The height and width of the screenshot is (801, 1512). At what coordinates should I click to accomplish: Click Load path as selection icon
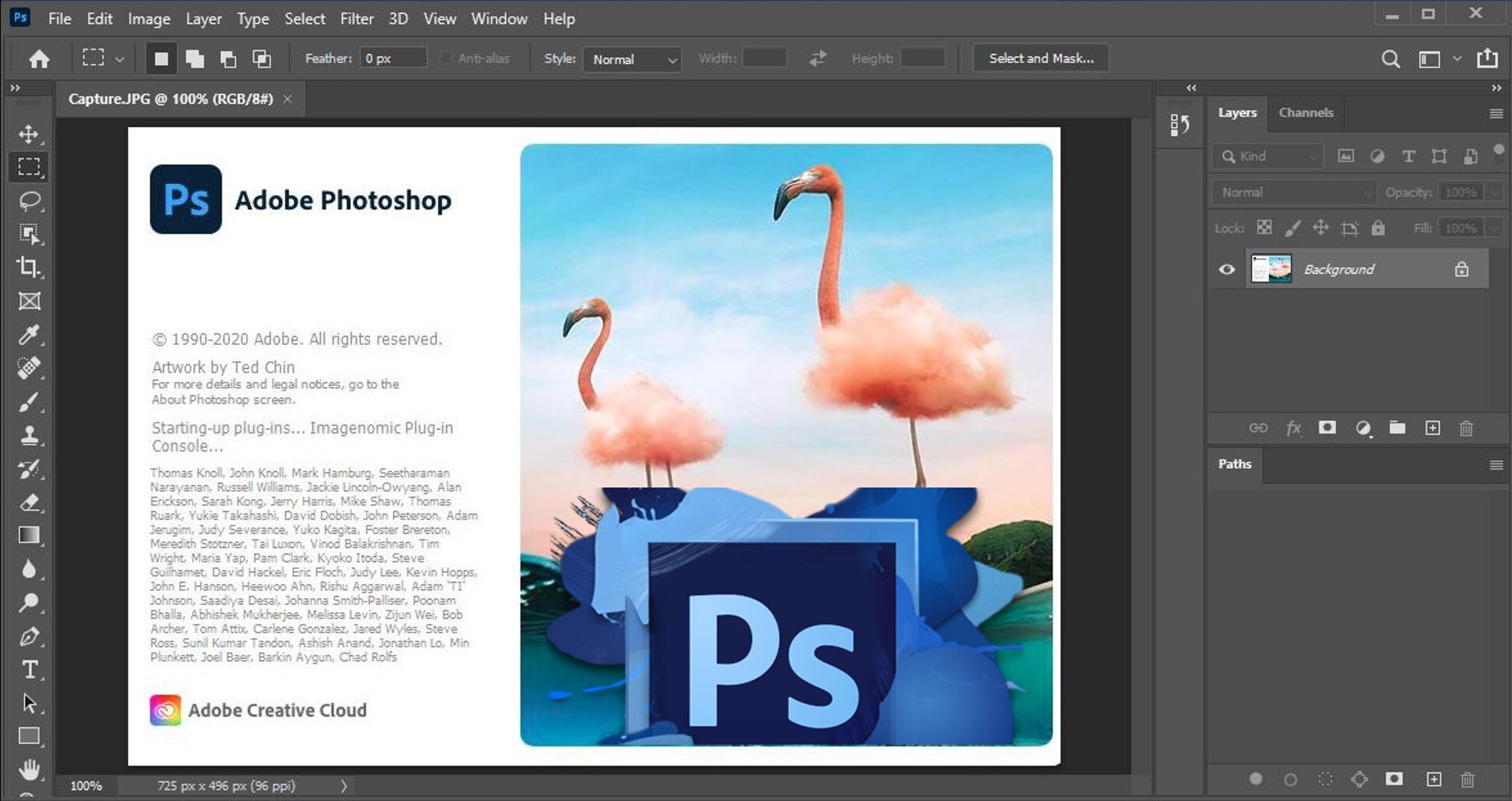pyautogui.click(x=1325, y=779)
